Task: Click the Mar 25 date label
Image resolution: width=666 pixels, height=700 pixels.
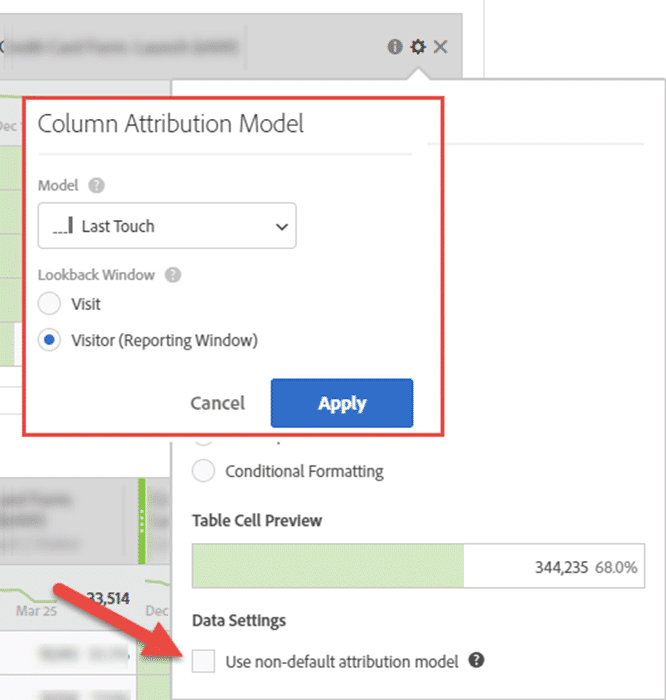Action: point(35,608)
